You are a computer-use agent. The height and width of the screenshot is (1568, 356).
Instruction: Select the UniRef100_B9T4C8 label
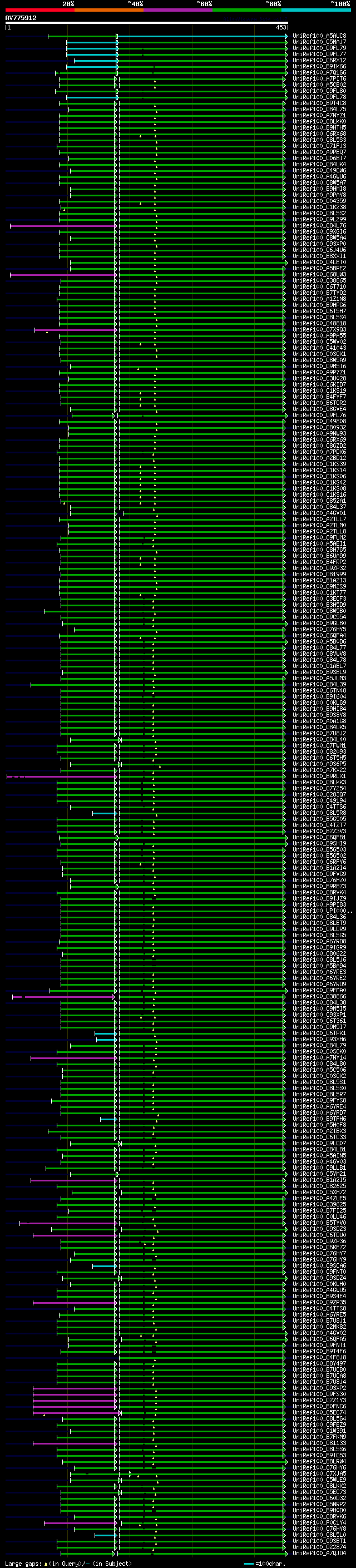(x=319, y=103)
